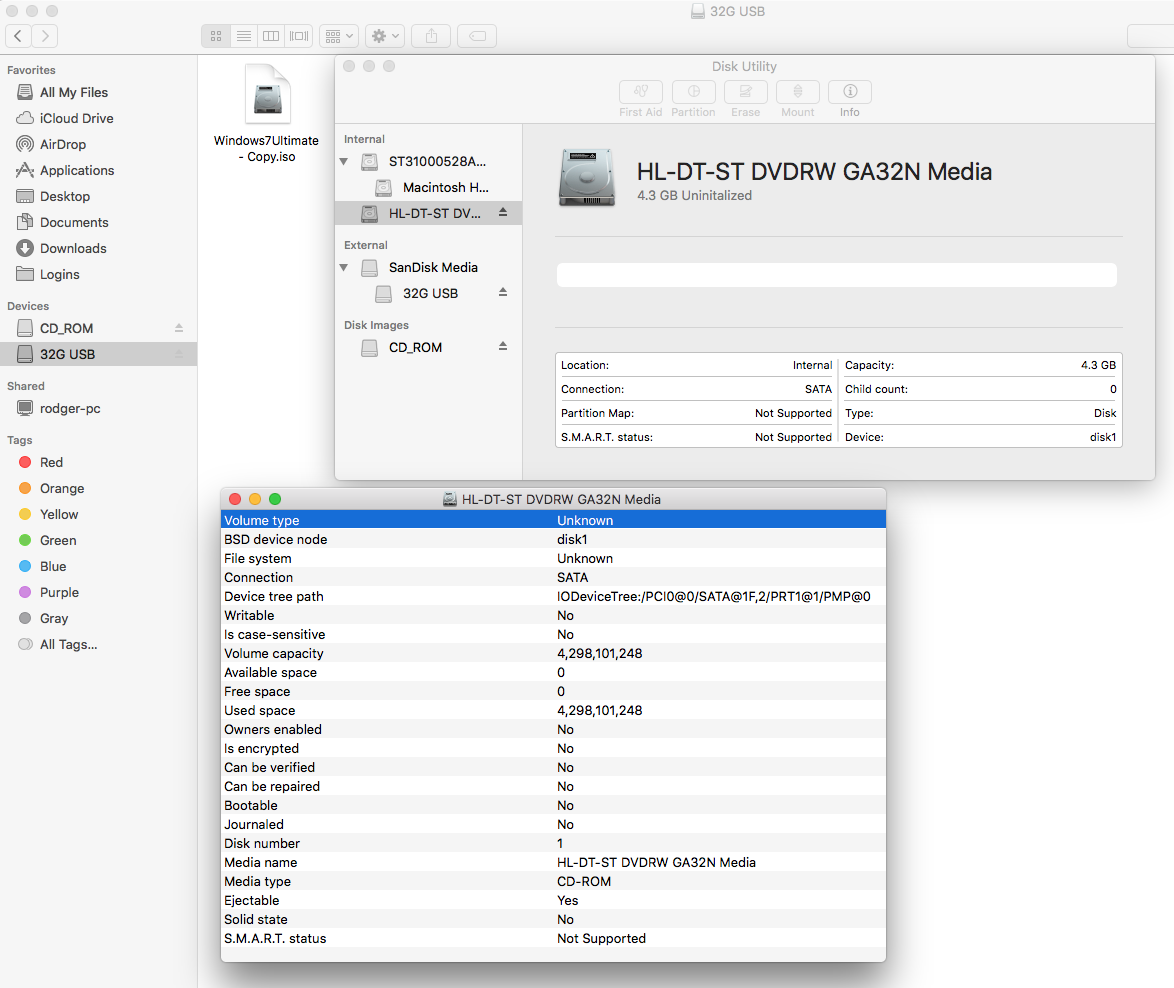This screenshot has width=1174, height=988.
Task: Select the Orange tag
Action: coord(98,489)
